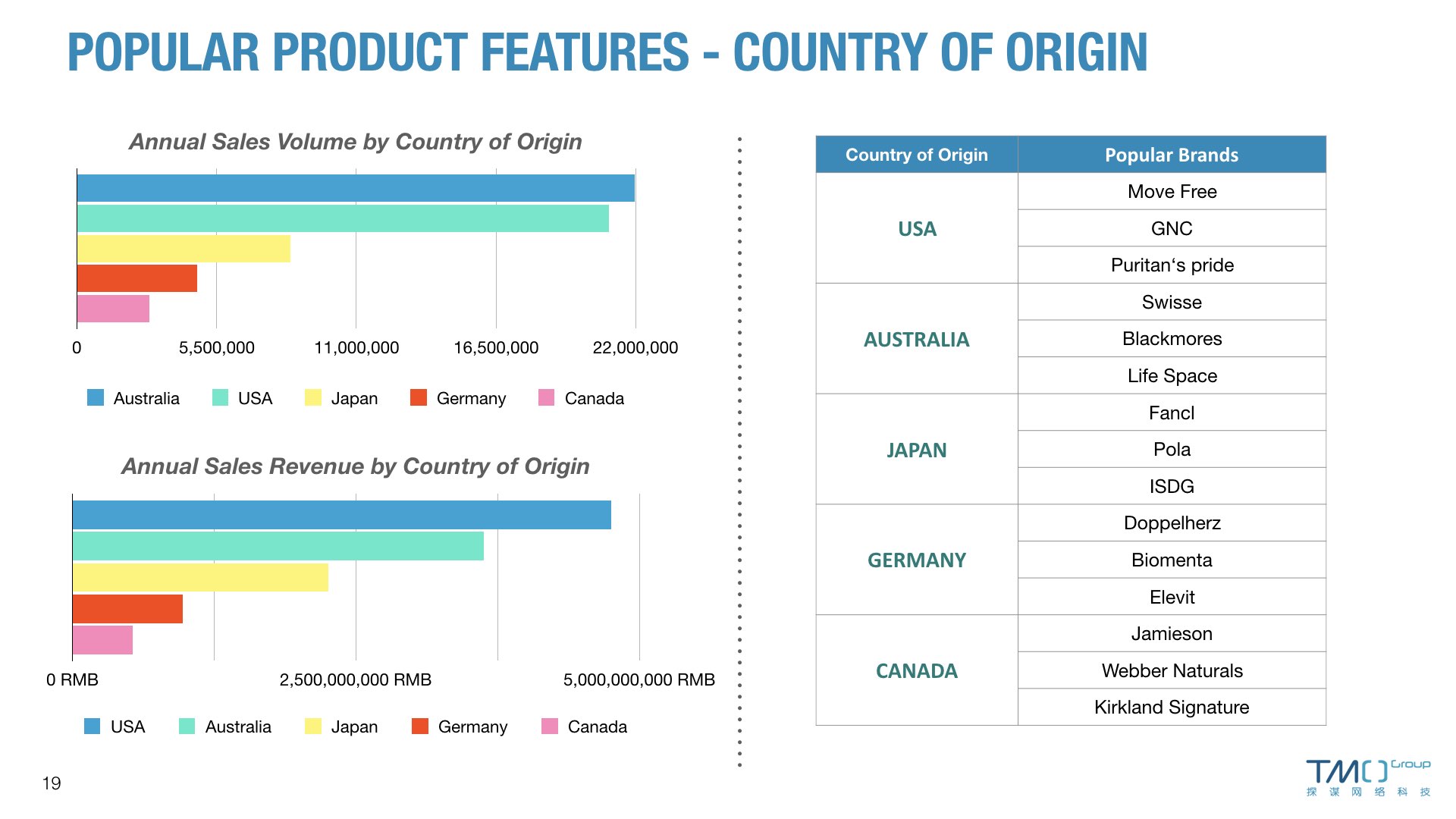Viewport: 1456px width, 819px height.
Task: Click the AUSTRALIA country cell in the table
Action: (x=917, y=339)
